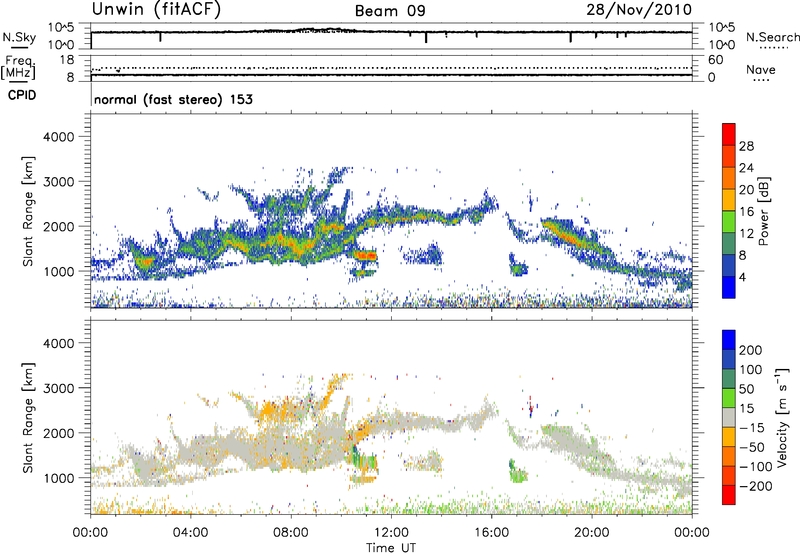This screenshot has height=554, width=800.
Task: Click the '28' tick on power colorbar
Action: coord(746,146)
